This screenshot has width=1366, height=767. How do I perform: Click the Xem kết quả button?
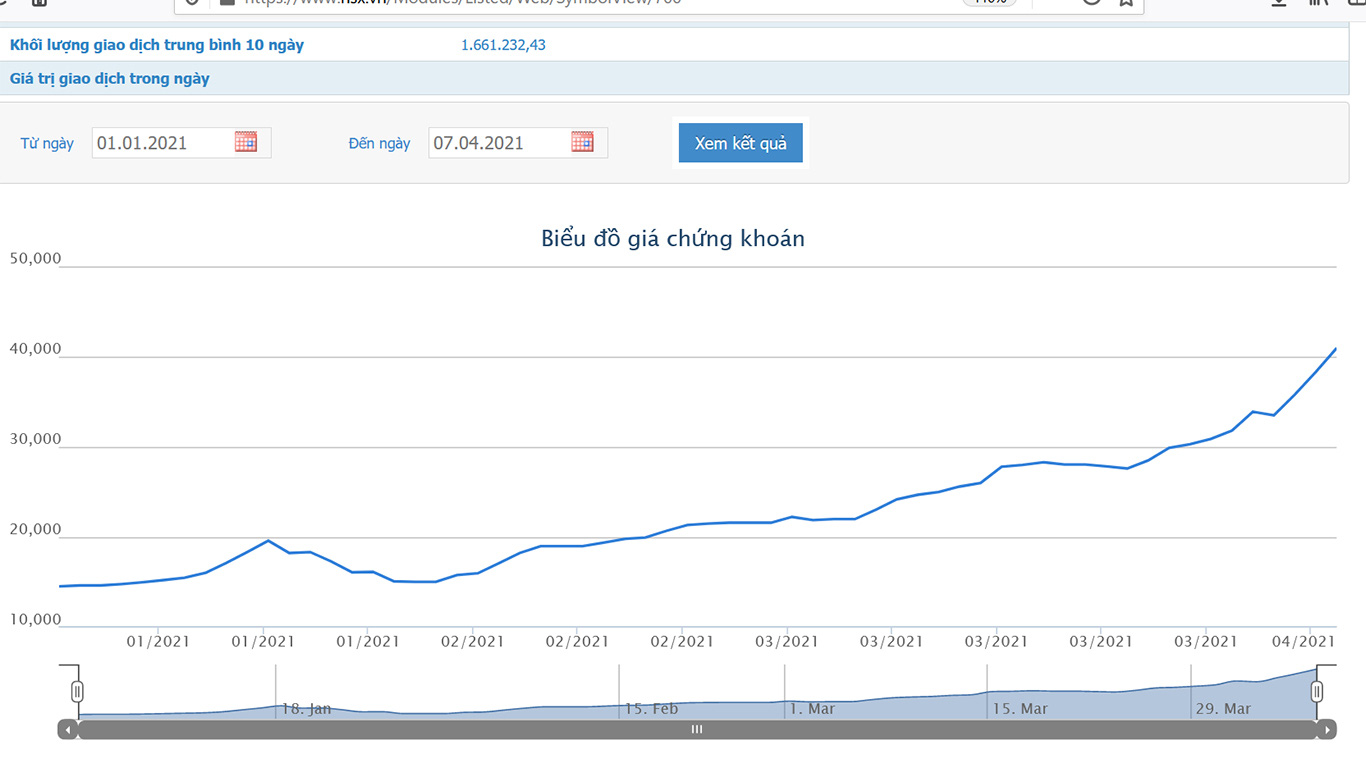[x=740, y=143]
